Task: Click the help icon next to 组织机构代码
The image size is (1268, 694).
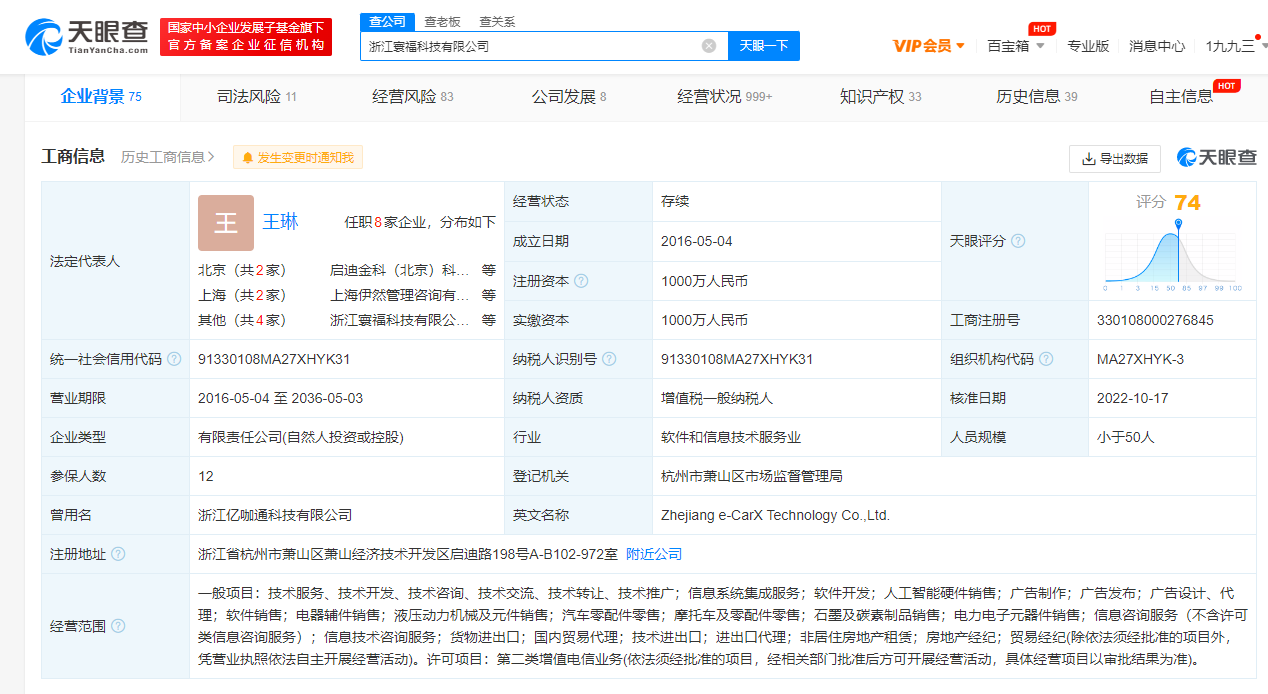Action: [1046, 359]
